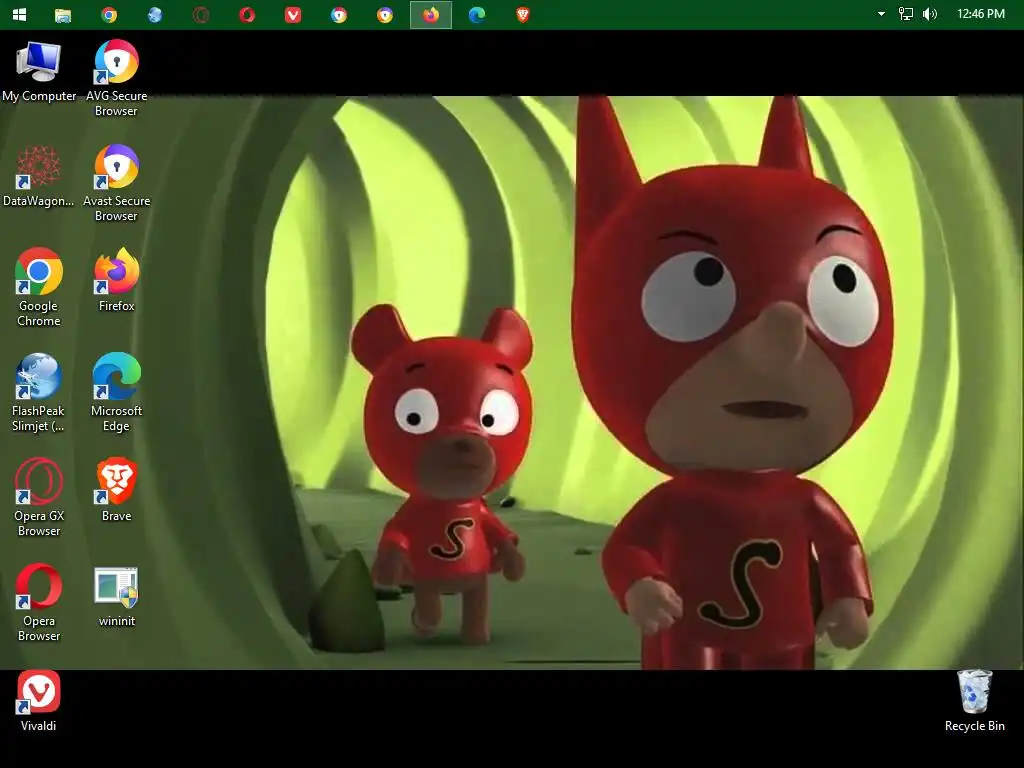This screenshot has height=768, width=1024.
Task: Select the Firefox desktop shortcut
Action: [x=116, y=280]
